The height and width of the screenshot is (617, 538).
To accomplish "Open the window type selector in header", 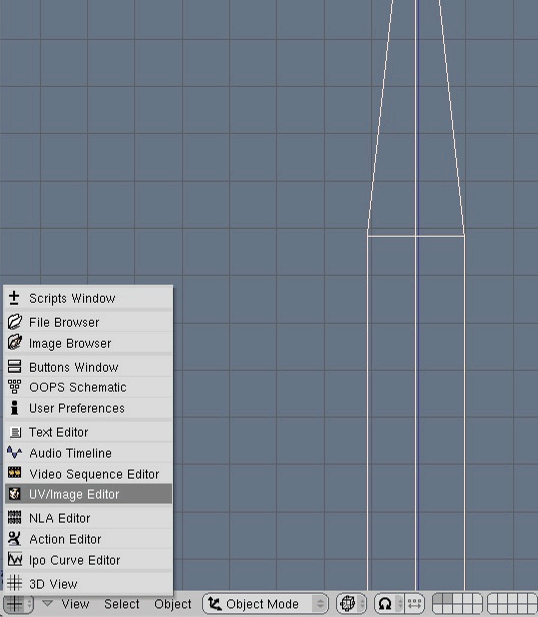I will click(18, 604).
